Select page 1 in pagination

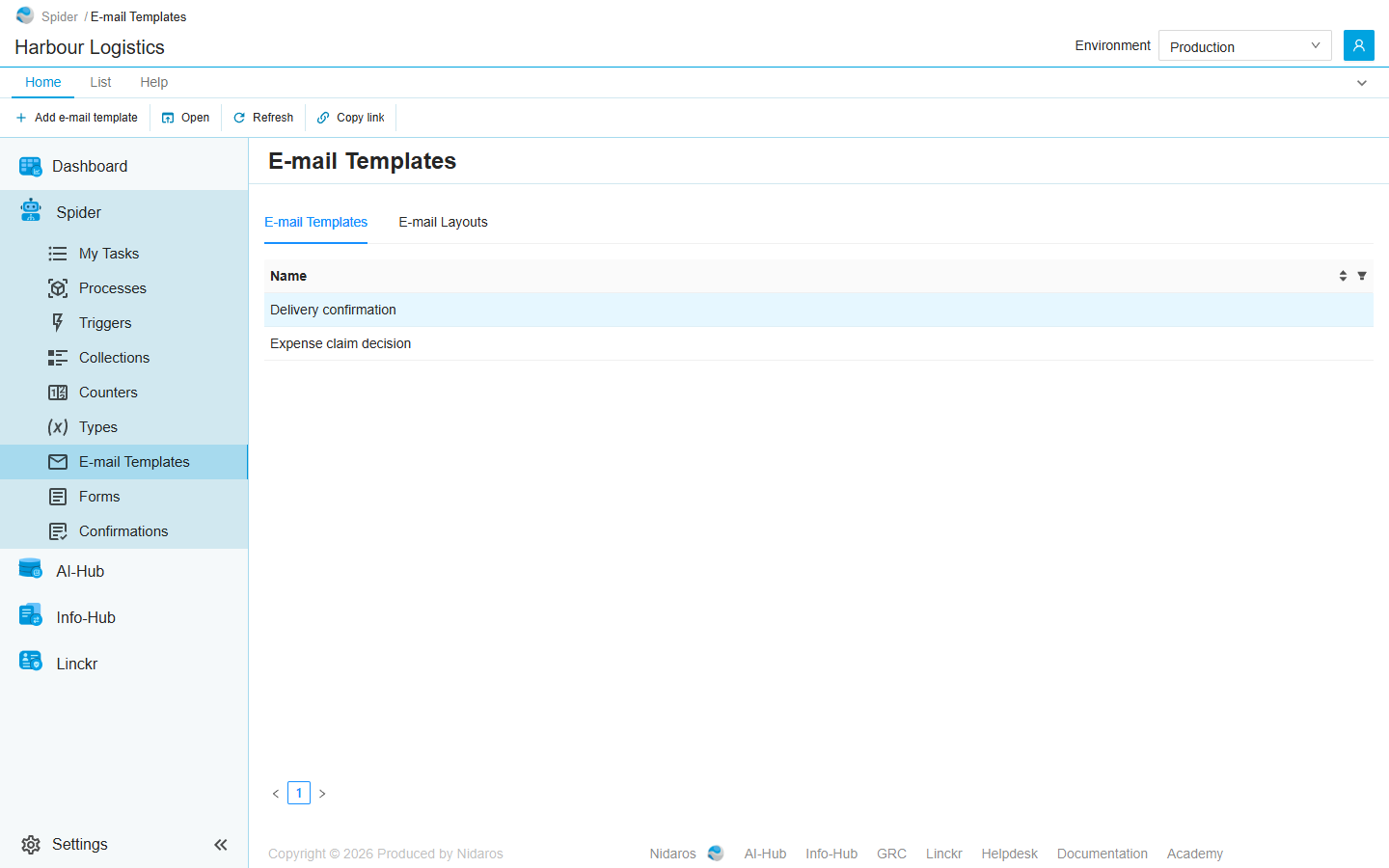[x=299, y=793]
